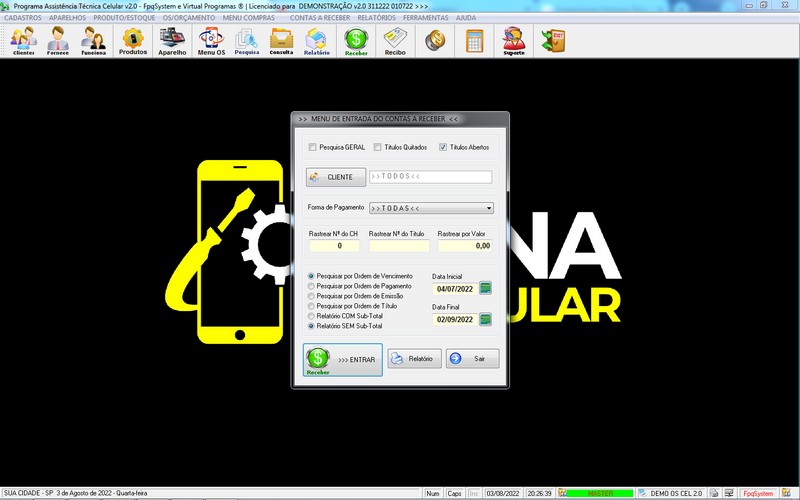The height and width of the screenshot is (500, 800).
Task: Click the icon at status bar's right end
Action: click(786, 493)
